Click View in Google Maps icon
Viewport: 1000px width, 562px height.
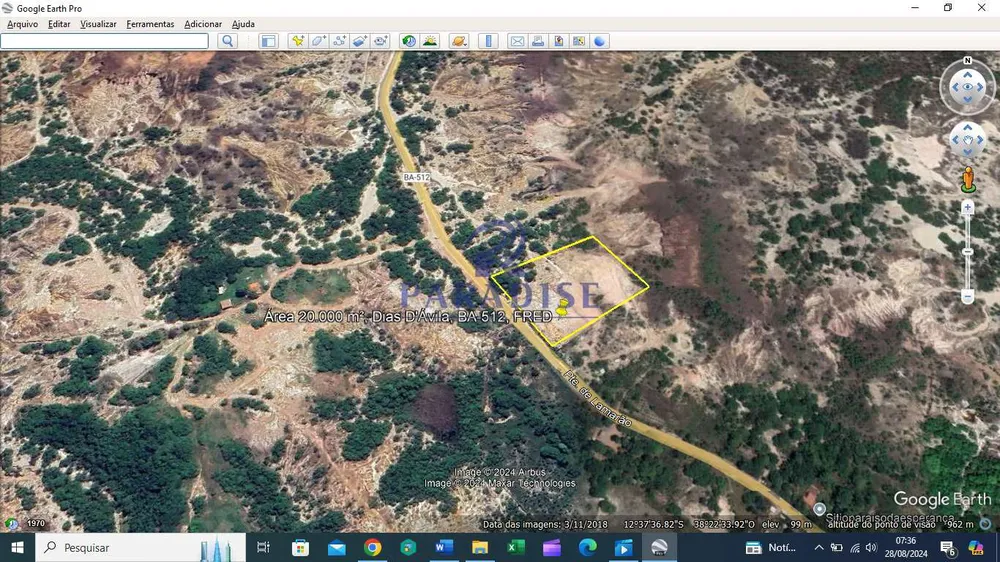point(578,41)
